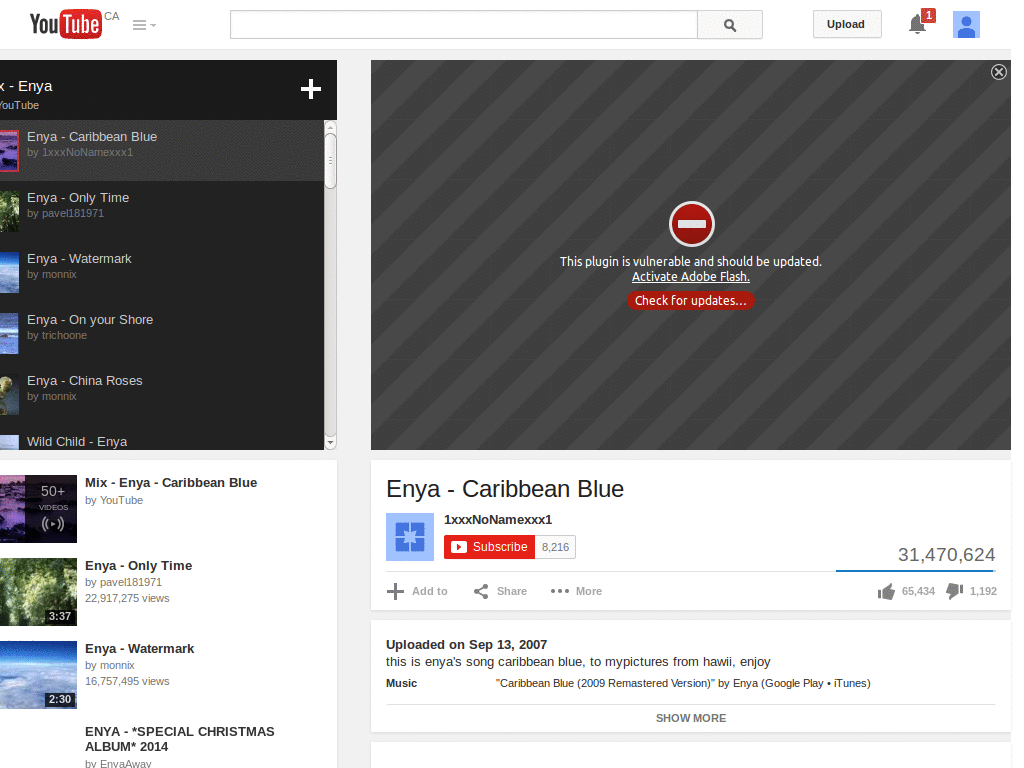Click Enya - Watermark playlist thumbnail
1024x768 pixels.
coord(9,272)
